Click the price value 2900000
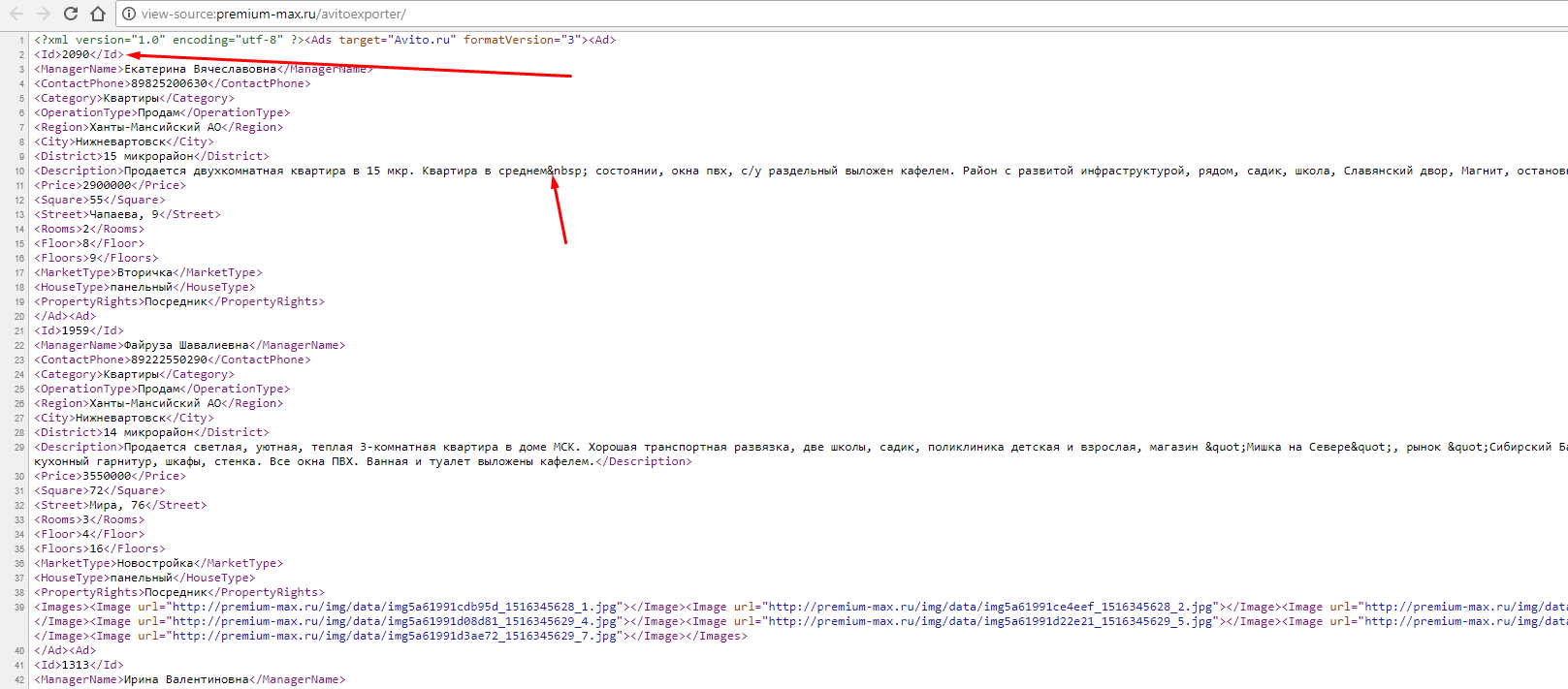 click(x=107, y=185)
